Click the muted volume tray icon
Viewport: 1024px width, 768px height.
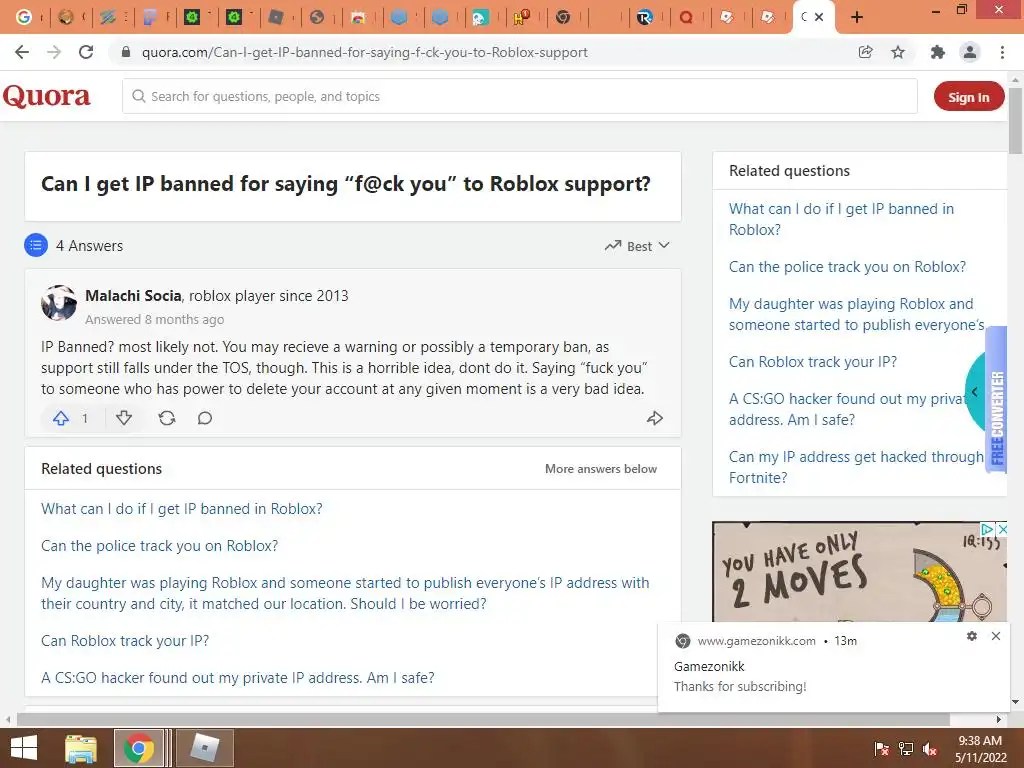929,749
